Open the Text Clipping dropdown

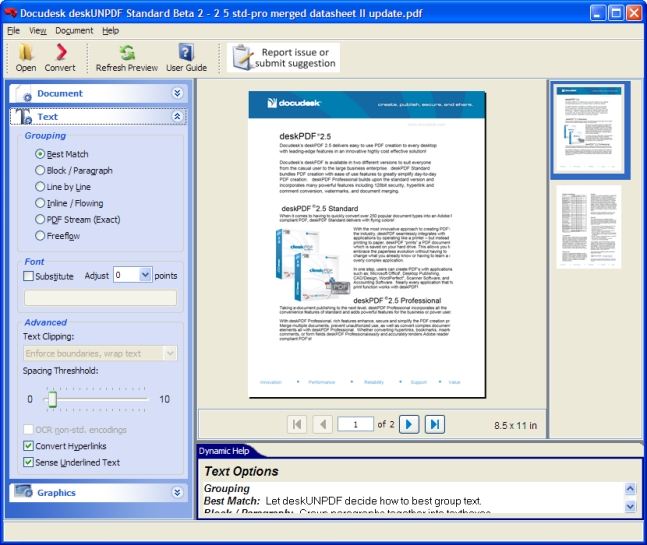click(170, 353)
